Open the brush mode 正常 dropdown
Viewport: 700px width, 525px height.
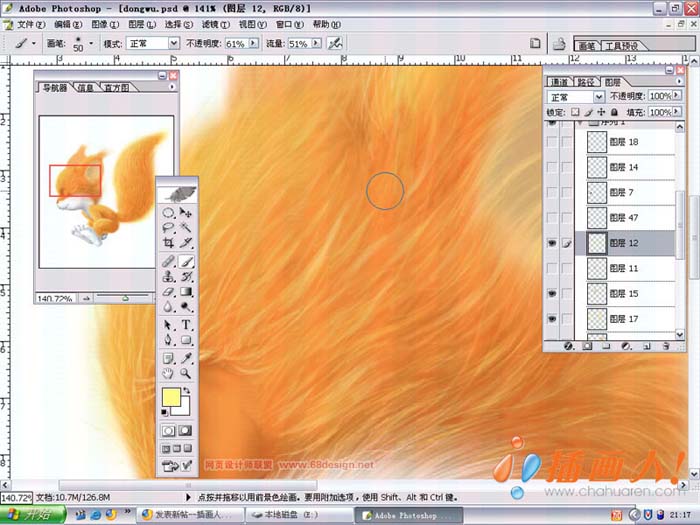pos(173,43)
